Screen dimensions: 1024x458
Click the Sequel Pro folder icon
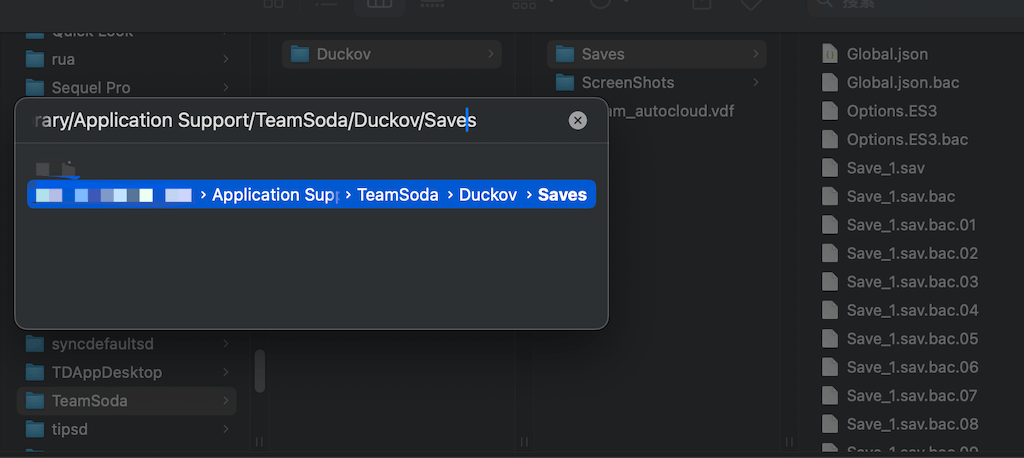point(36,87)
